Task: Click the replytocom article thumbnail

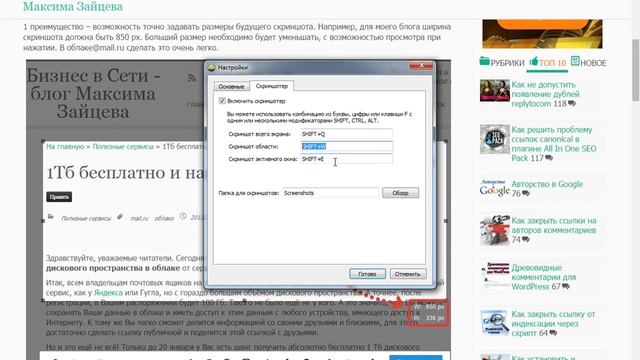Action: (x=495, y=90)
